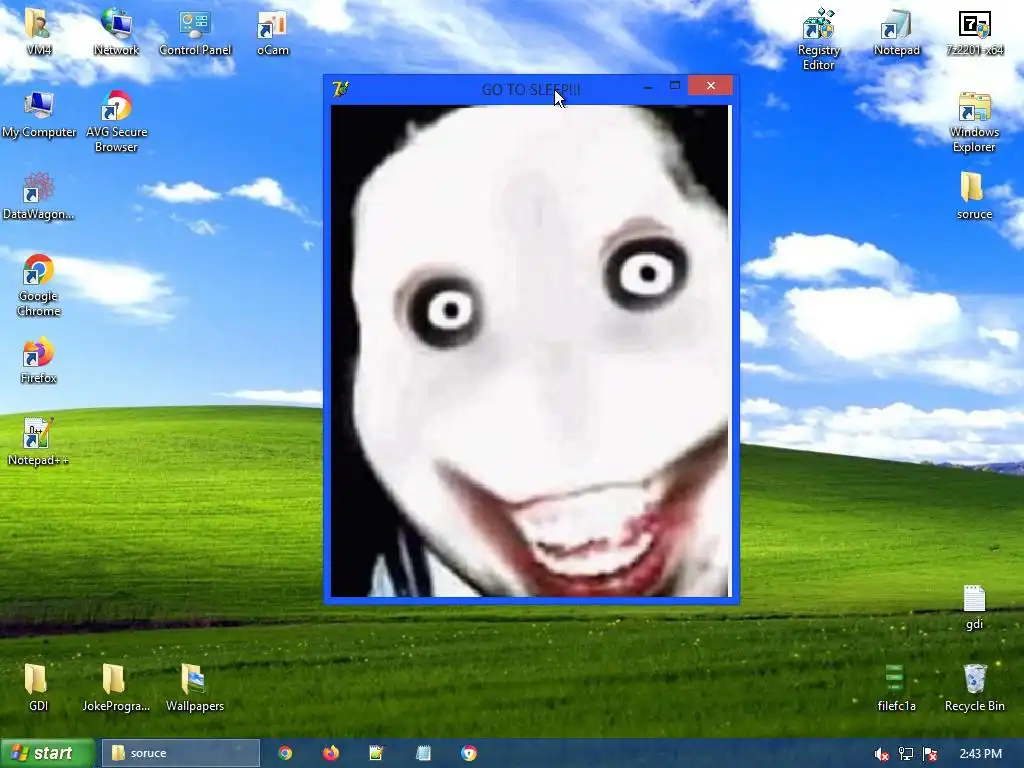Open the start menu
This screenshot has width=1024, height=768.
48,753
